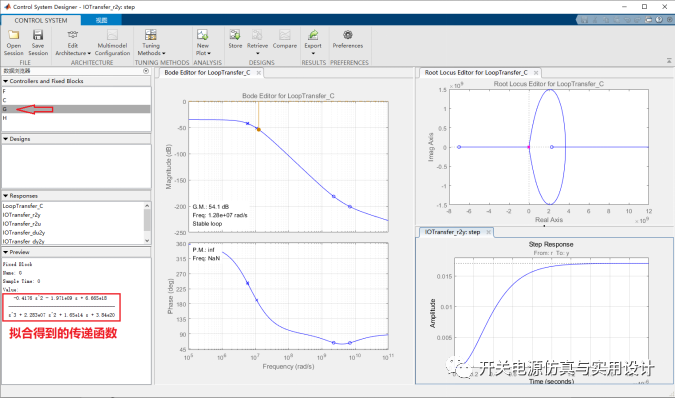Close the Bode Editor tab
Screen dimensions: 676x398
[259, 72]
